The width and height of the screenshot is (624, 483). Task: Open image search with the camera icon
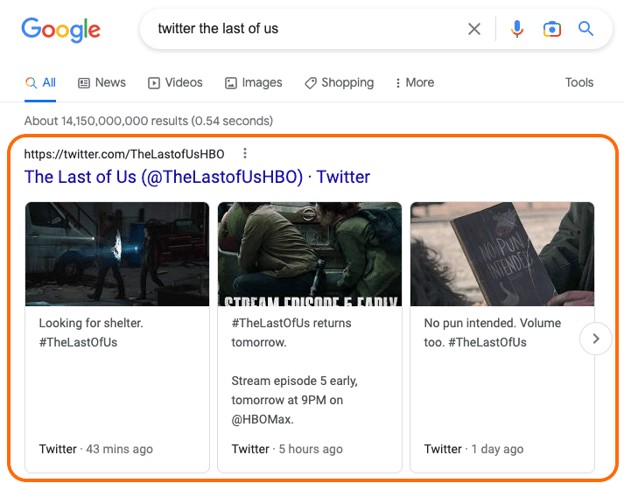click(x=552, y=29)
